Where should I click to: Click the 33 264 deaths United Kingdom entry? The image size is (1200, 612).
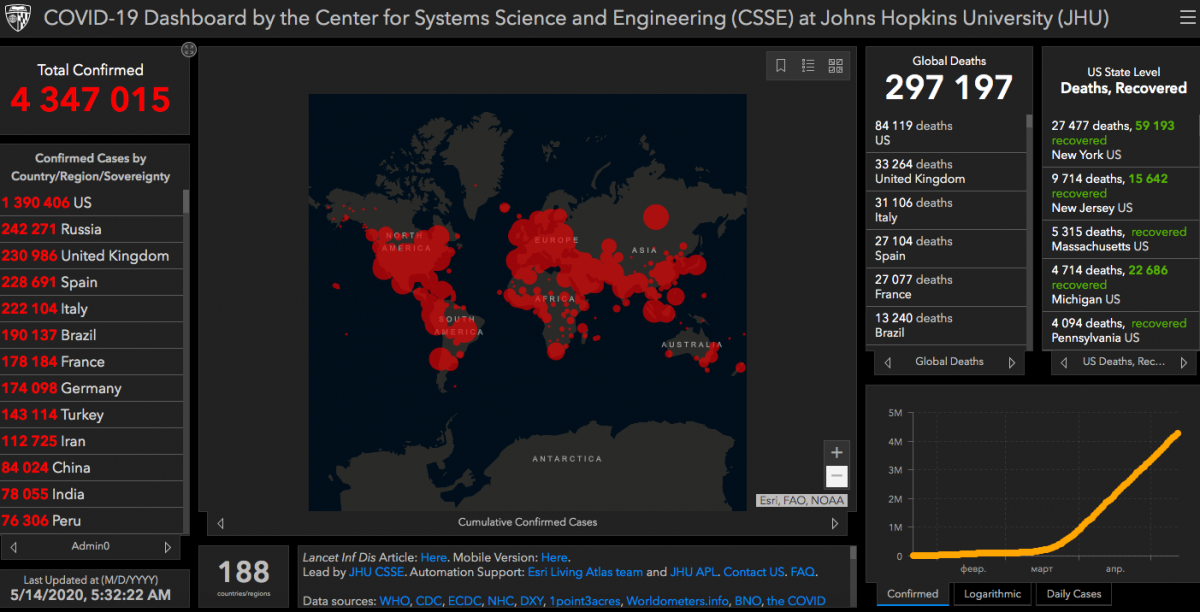946,172
